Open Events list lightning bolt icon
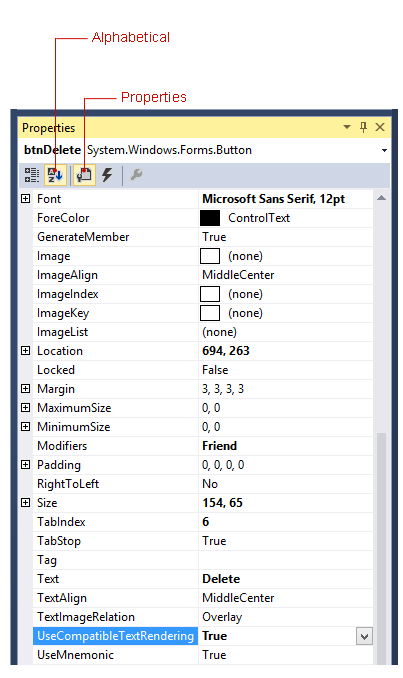 click(107, 175)
